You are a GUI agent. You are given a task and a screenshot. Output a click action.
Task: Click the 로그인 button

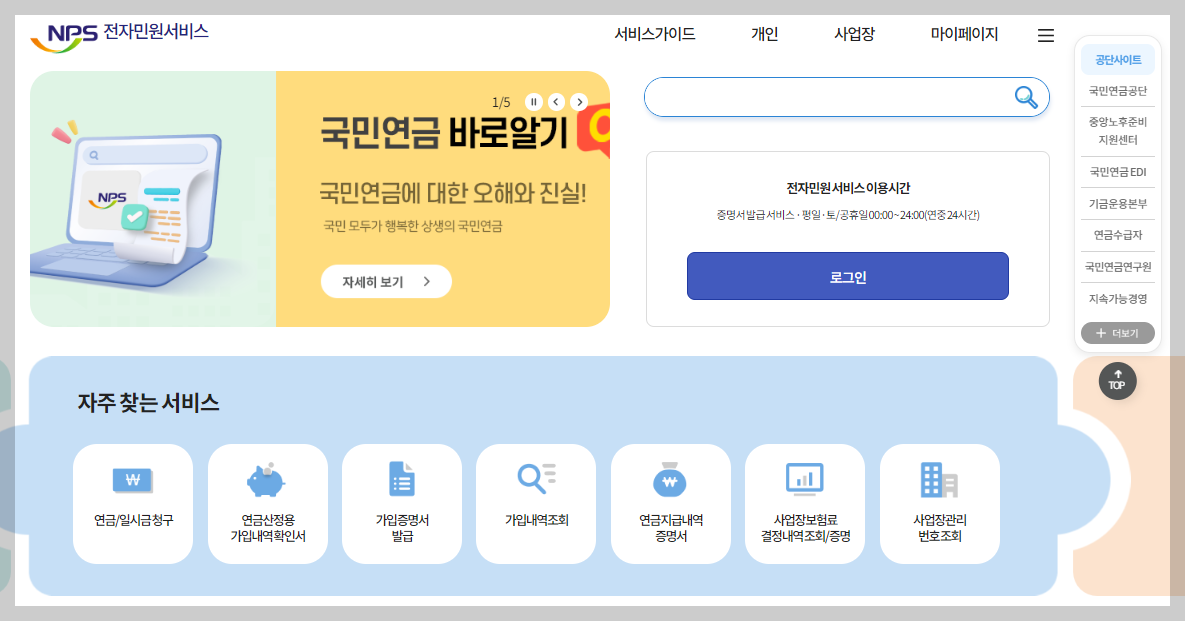point(847,276)
